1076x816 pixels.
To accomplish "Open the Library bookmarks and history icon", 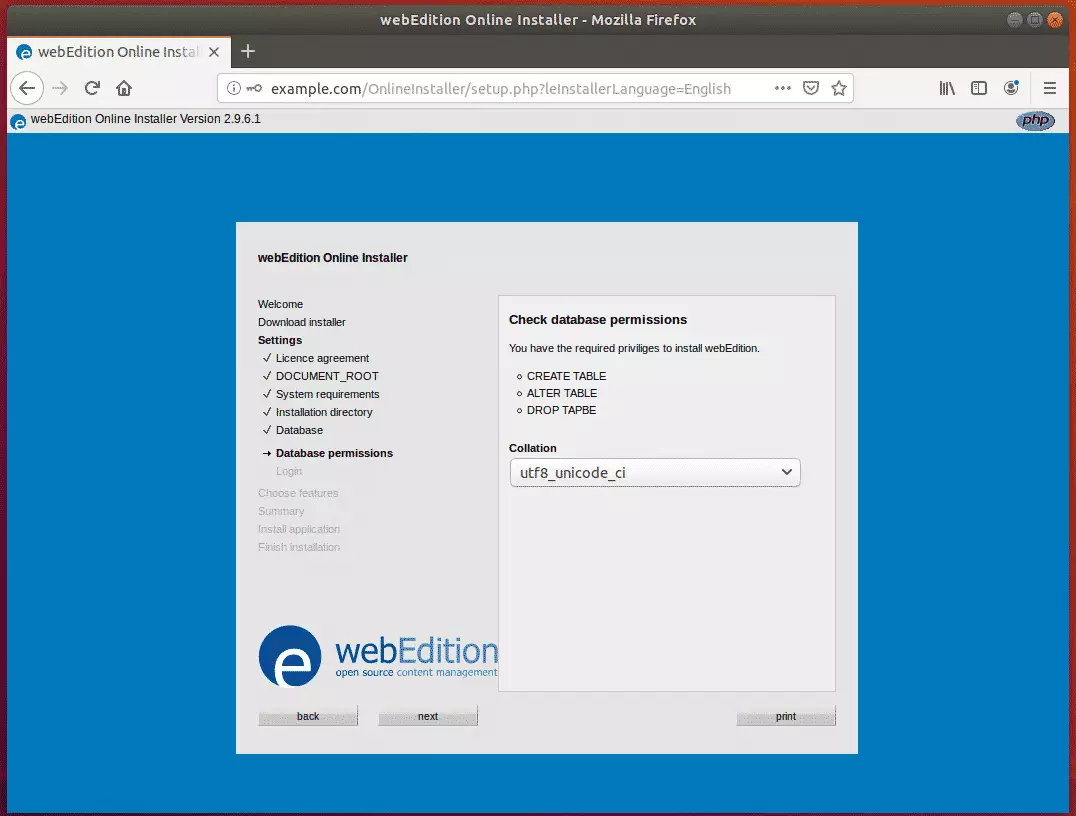I will coord(947,88).
